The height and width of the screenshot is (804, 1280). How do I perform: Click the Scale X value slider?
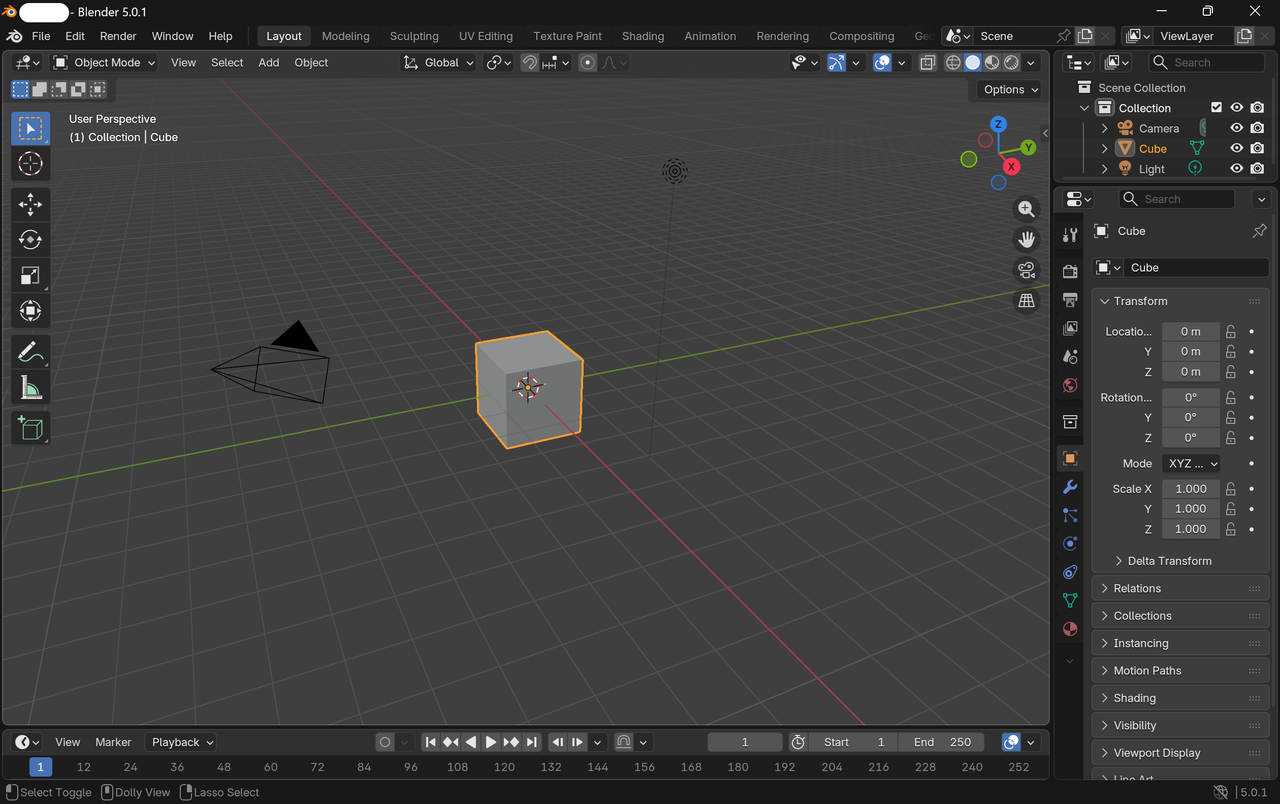(1190, 488)
